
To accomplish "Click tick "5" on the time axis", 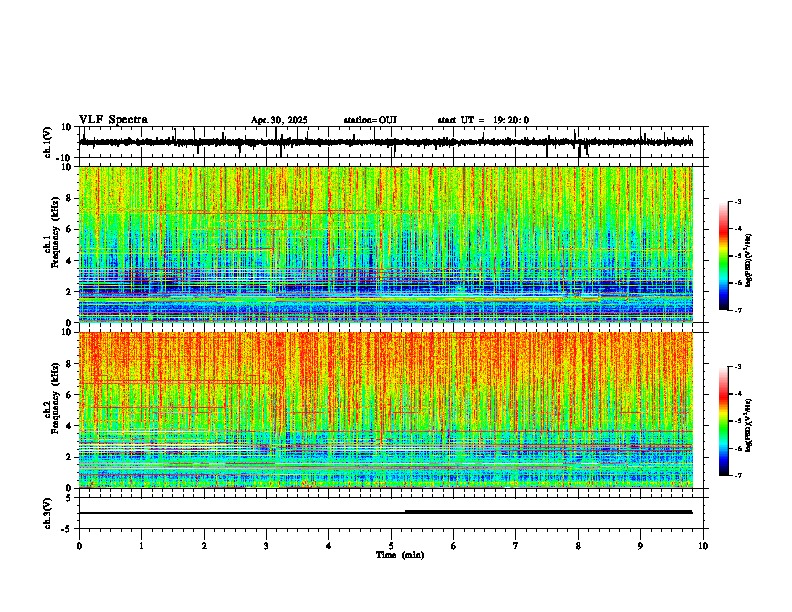I will tap(391, 546).
